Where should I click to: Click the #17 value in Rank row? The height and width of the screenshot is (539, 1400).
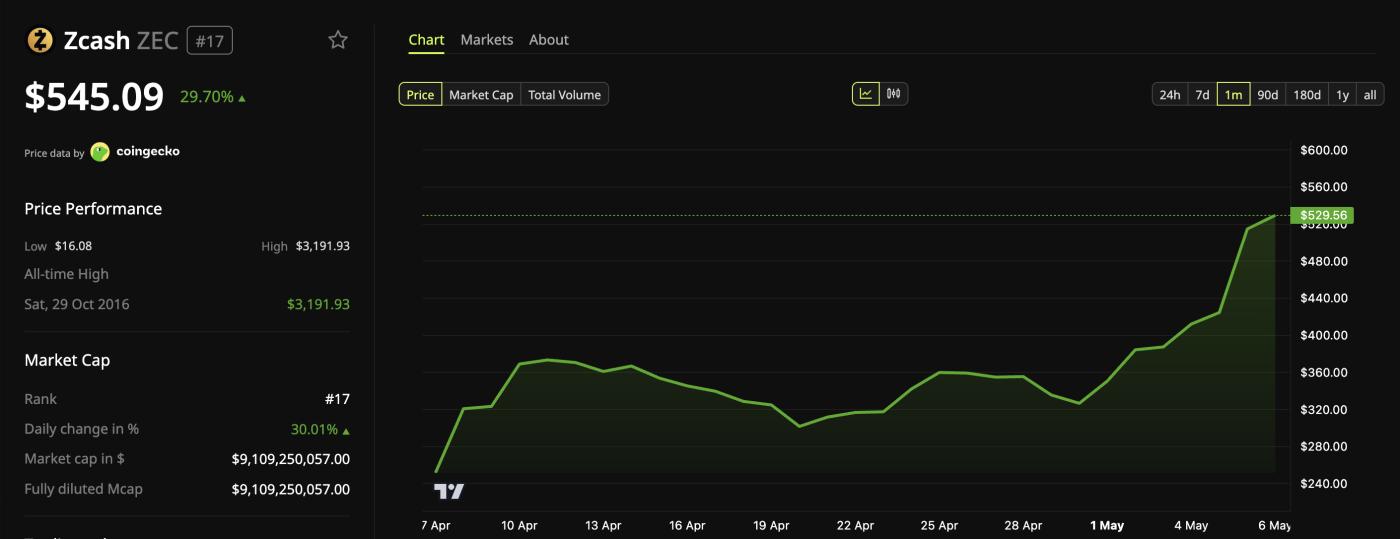(x=337, y=399)
